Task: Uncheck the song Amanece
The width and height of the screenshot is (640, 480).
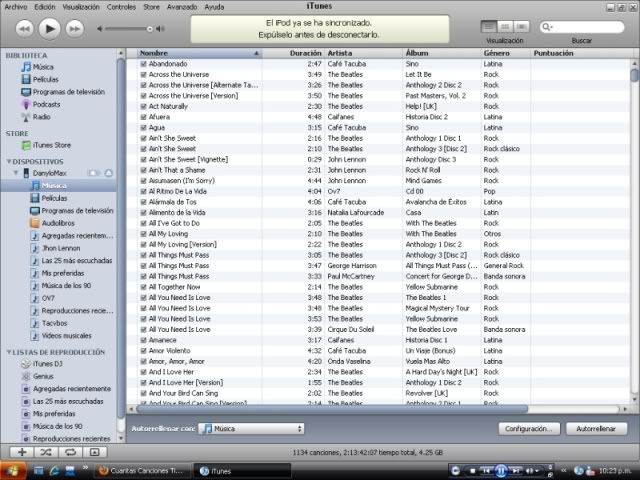Action: (143, 340)
